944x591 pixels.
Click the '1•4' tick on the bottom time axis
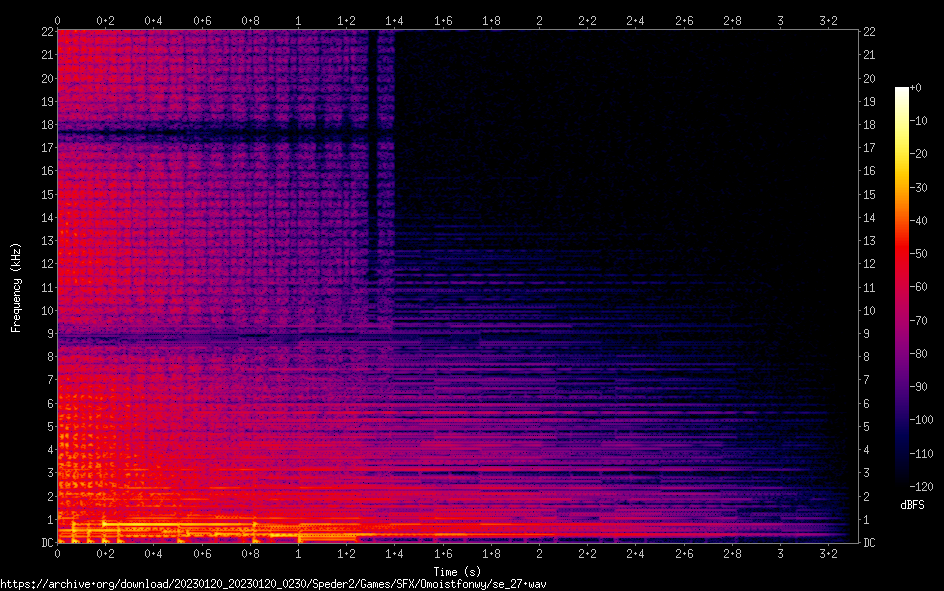(x=394, y=554)
